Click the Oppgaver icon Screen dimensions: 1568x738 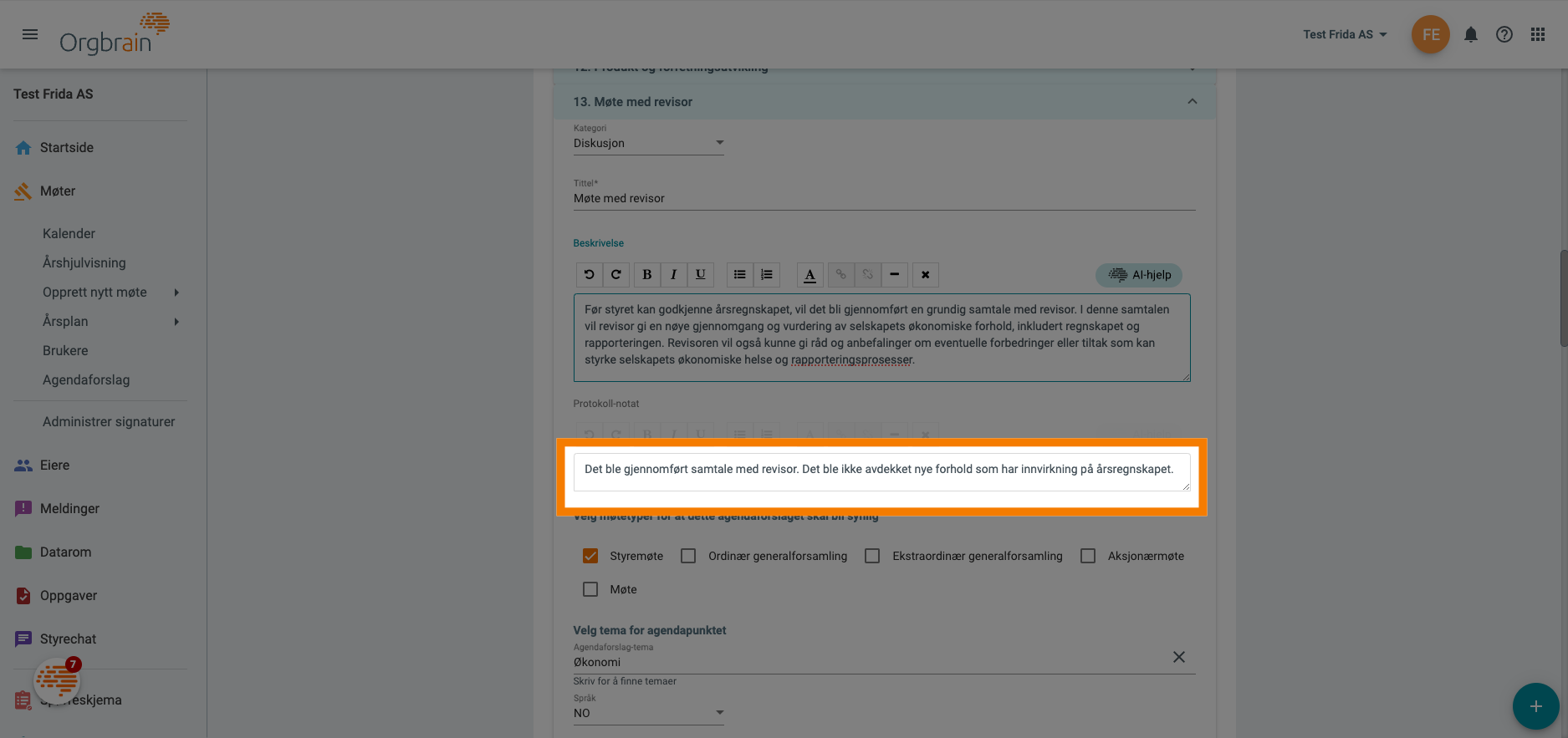[x=23, y=596]
